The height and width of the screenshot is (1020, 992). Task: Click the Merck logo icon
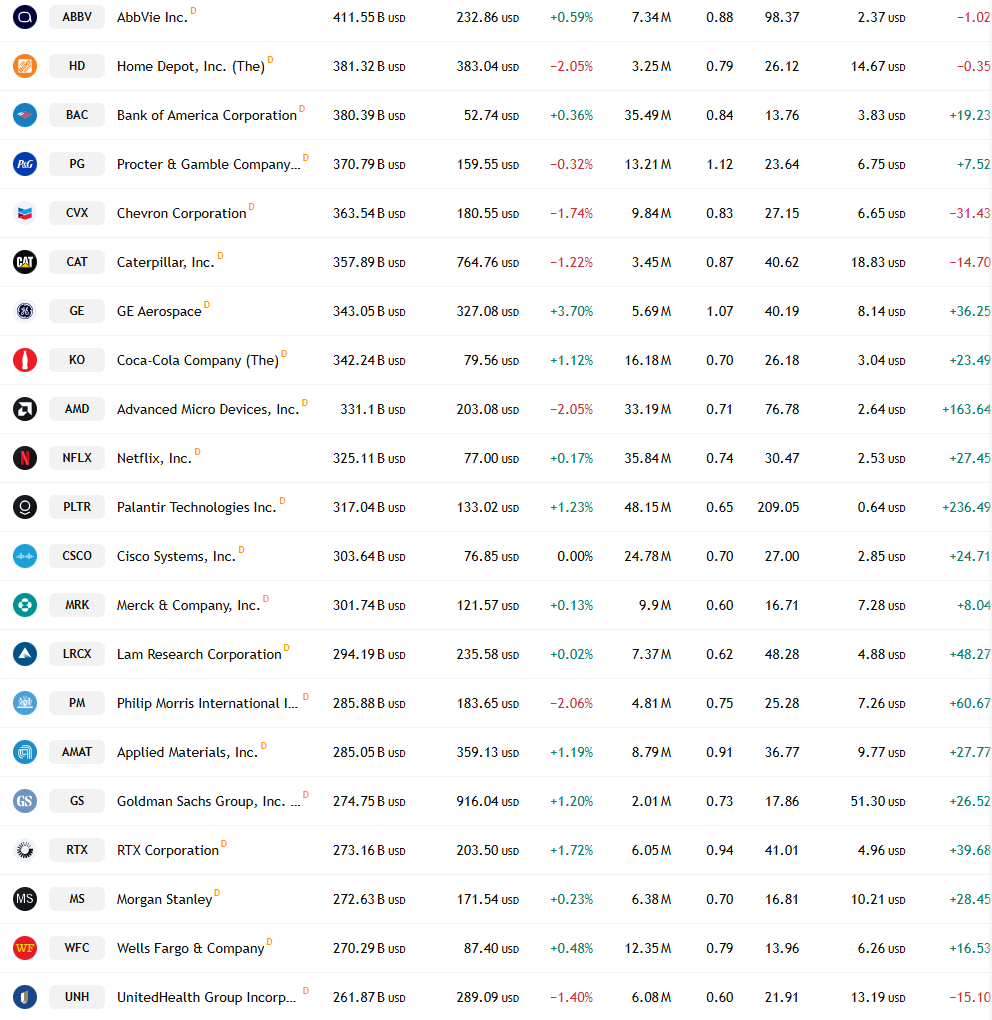tap(25, 605)
